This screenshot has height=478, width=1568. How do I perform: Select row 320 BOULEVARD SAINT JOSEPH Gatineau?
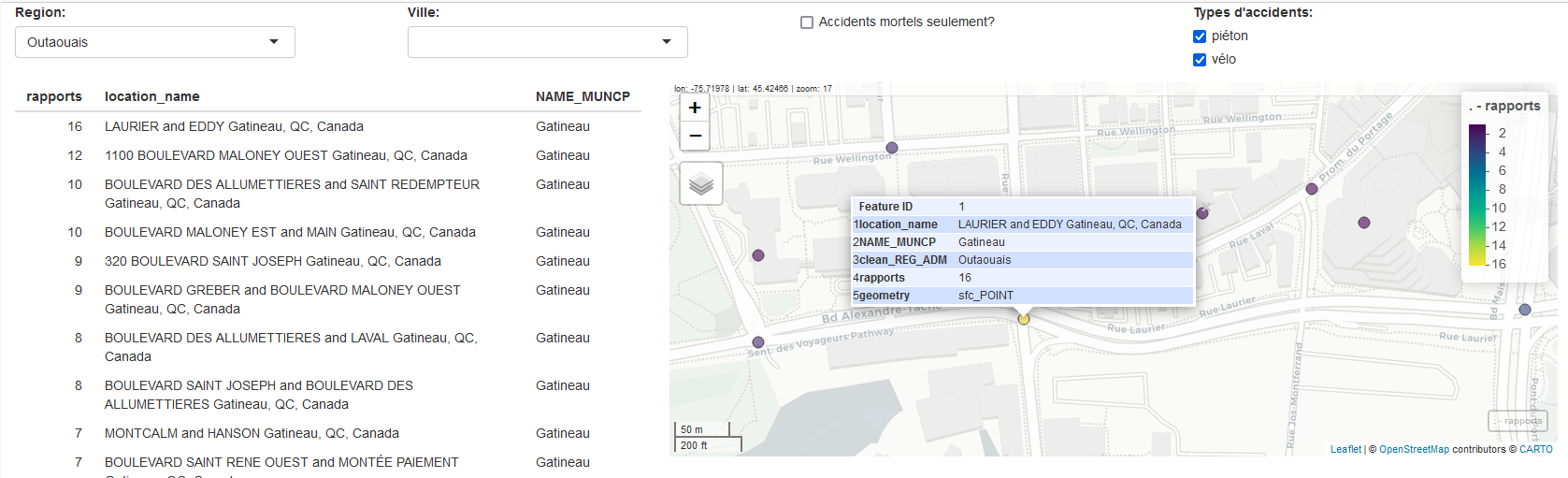tap(328, 261)
